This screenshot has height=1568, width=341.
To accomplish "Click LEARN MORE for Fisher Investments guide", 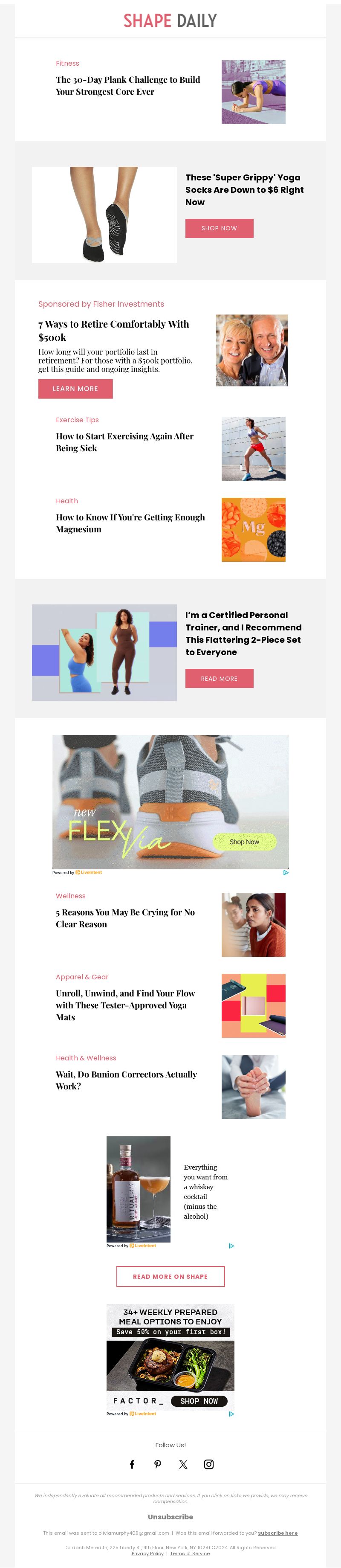I will (75, 389).
